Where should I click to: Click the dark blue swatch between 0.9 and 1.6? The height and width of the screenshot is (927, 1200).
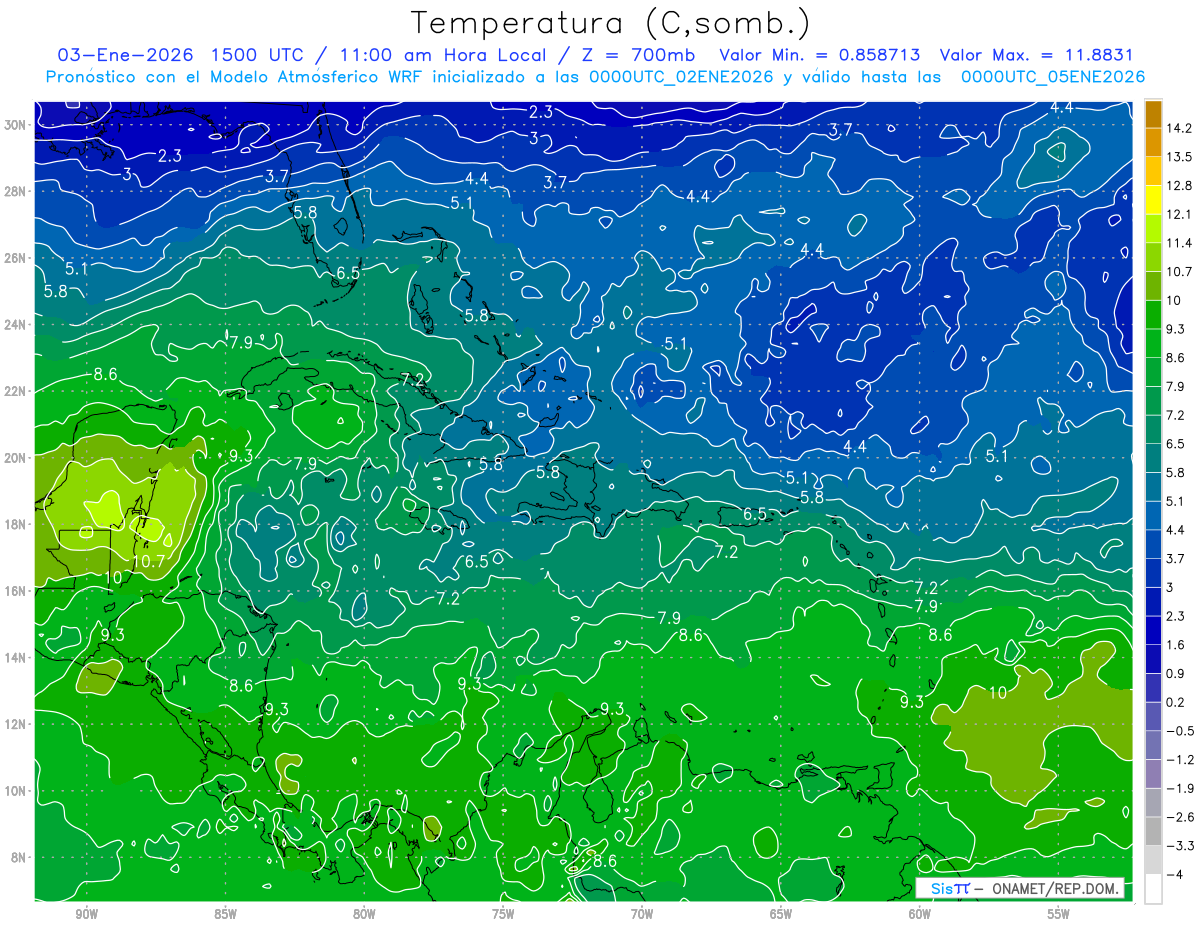pos(1153,659)
